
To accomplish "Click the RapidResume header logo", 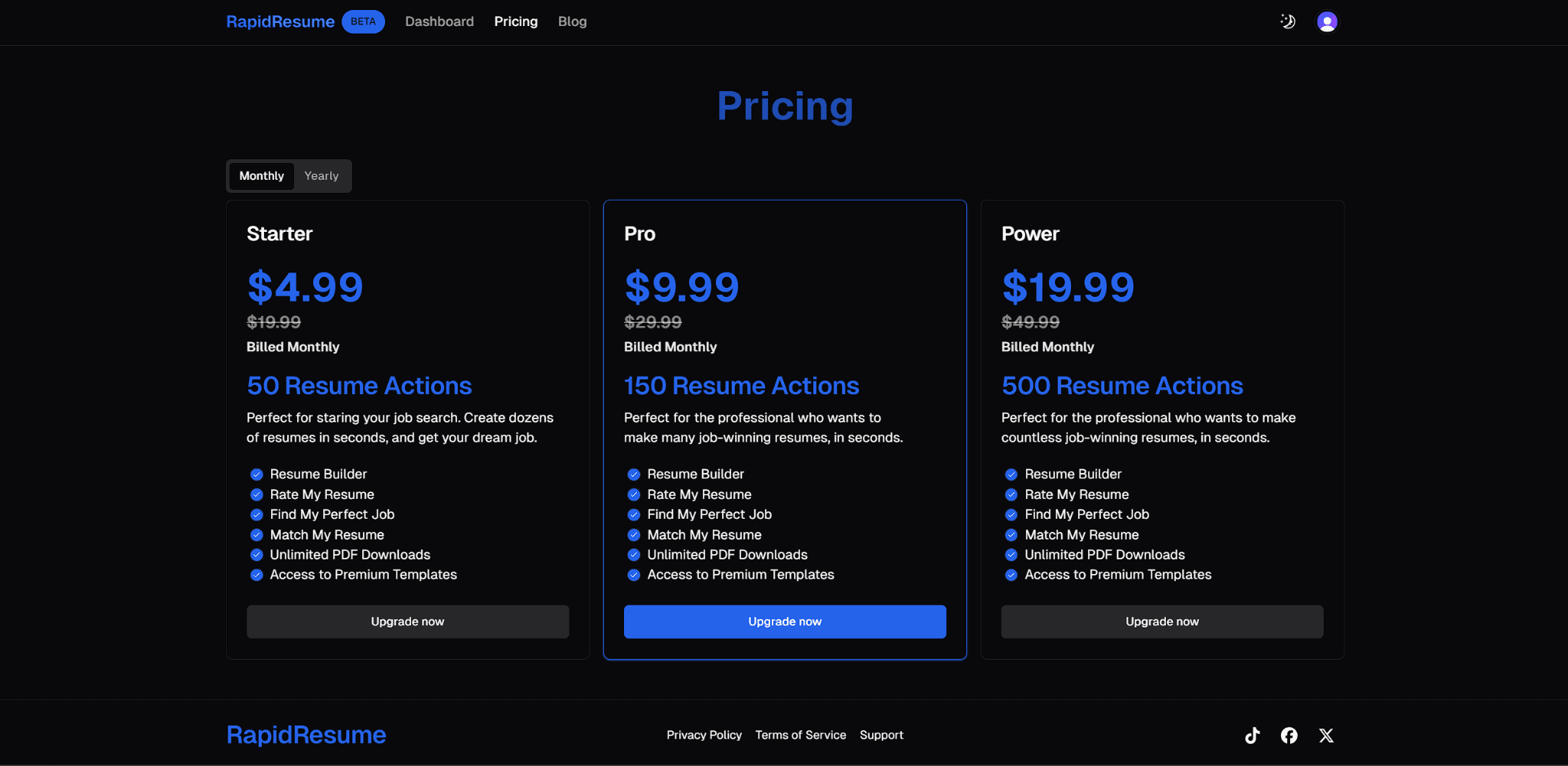I will (280, 21).
